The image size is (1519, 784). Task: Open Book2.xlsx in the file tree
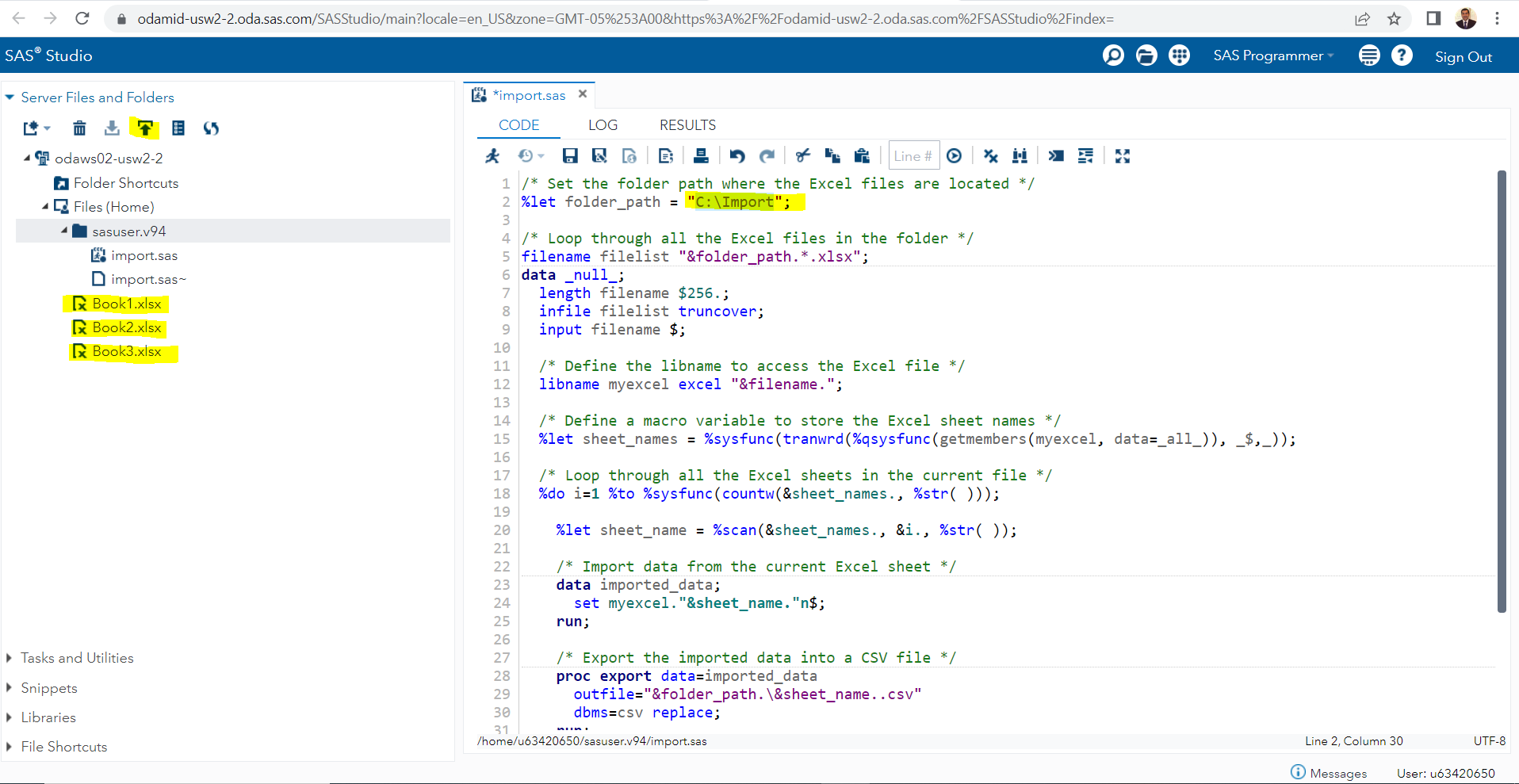pyautogui.click(x=126, y=327)
